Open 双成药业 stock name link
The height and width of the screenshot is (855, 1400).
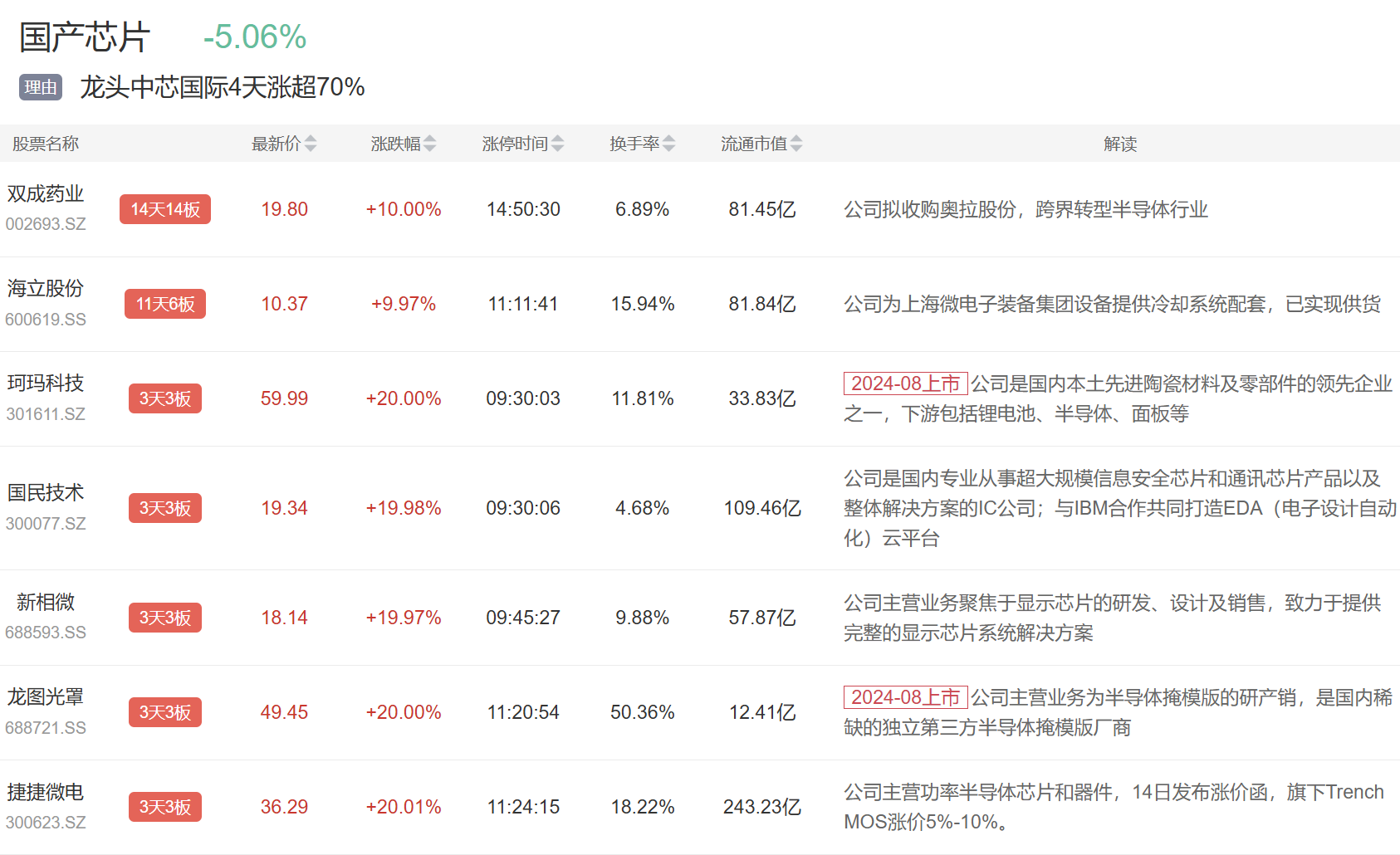coord(46,194)
